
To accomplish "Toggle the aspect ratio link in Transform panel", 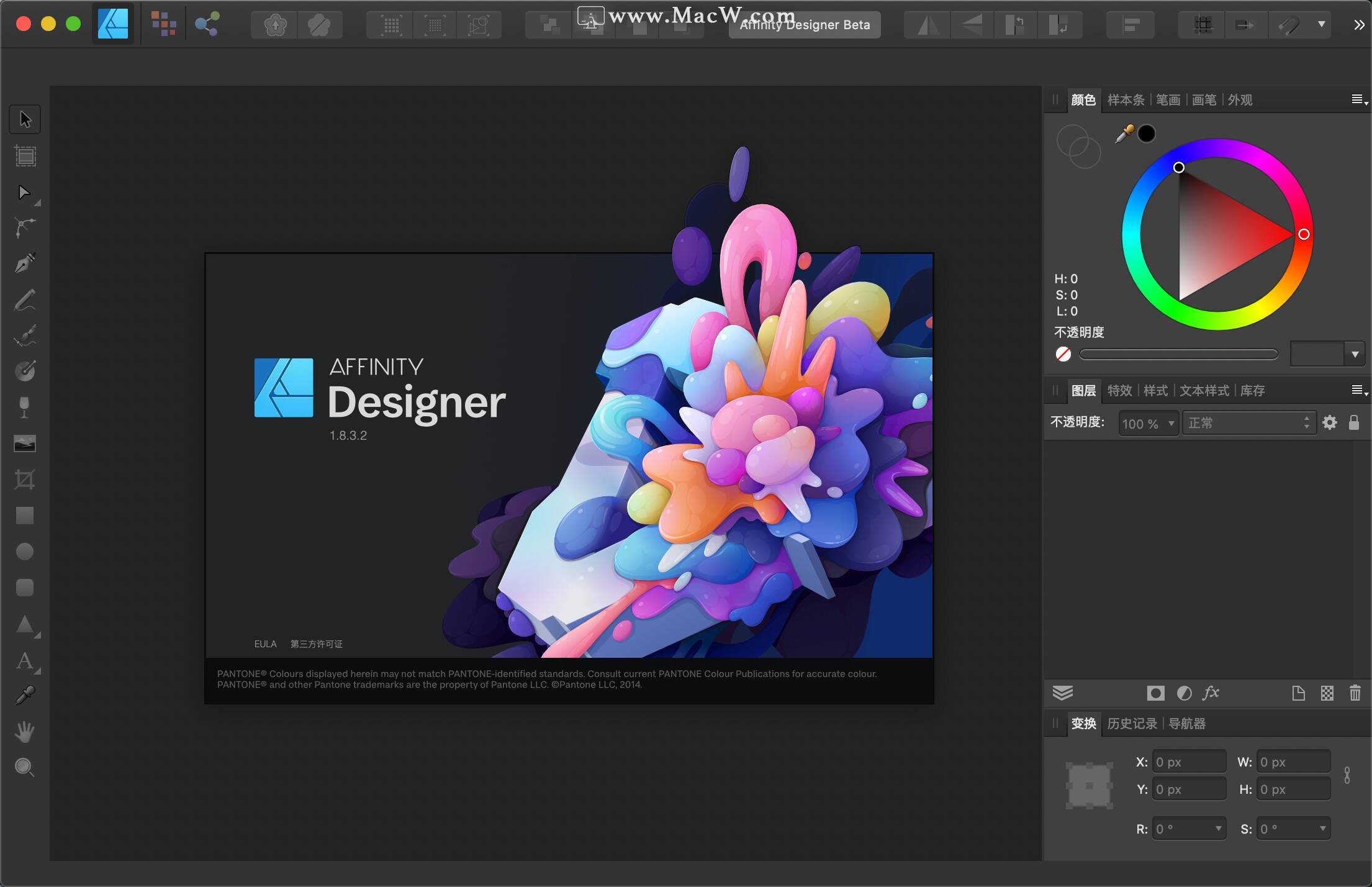I will click(1347, 774).
